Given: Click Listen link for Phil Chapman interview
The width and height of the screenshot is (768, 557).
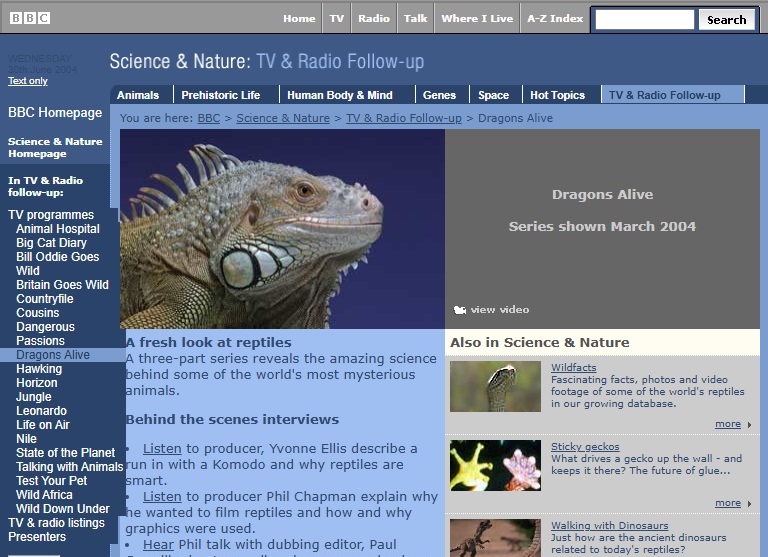Looking at the screenshot, I should tap(162, 496).
